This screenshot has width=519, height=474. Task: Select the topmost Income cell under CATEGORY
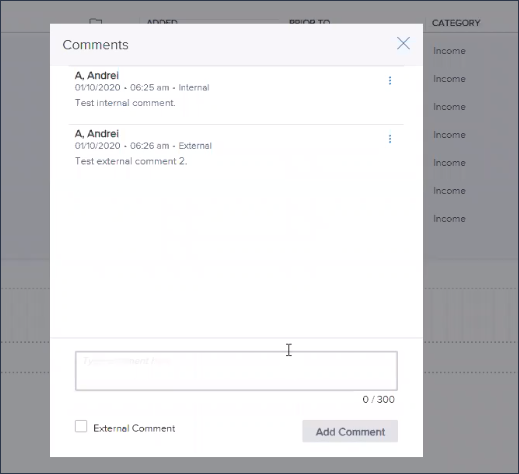(x=449, y=51)
